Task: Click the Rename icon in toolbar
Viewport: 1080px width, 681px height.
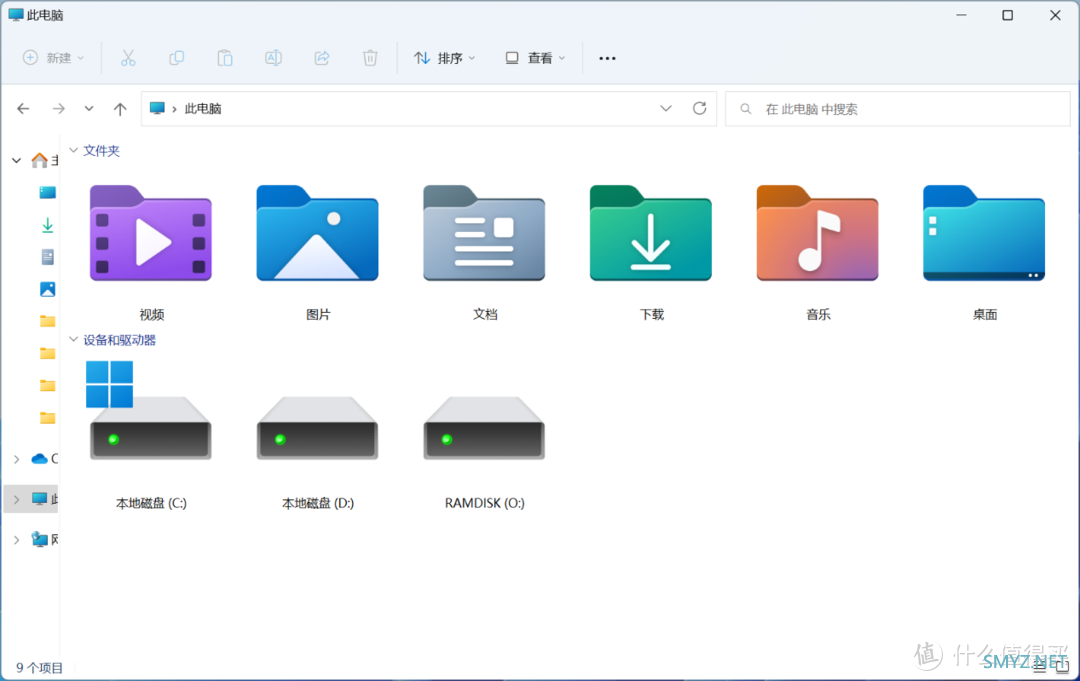Action: point(273,59)
